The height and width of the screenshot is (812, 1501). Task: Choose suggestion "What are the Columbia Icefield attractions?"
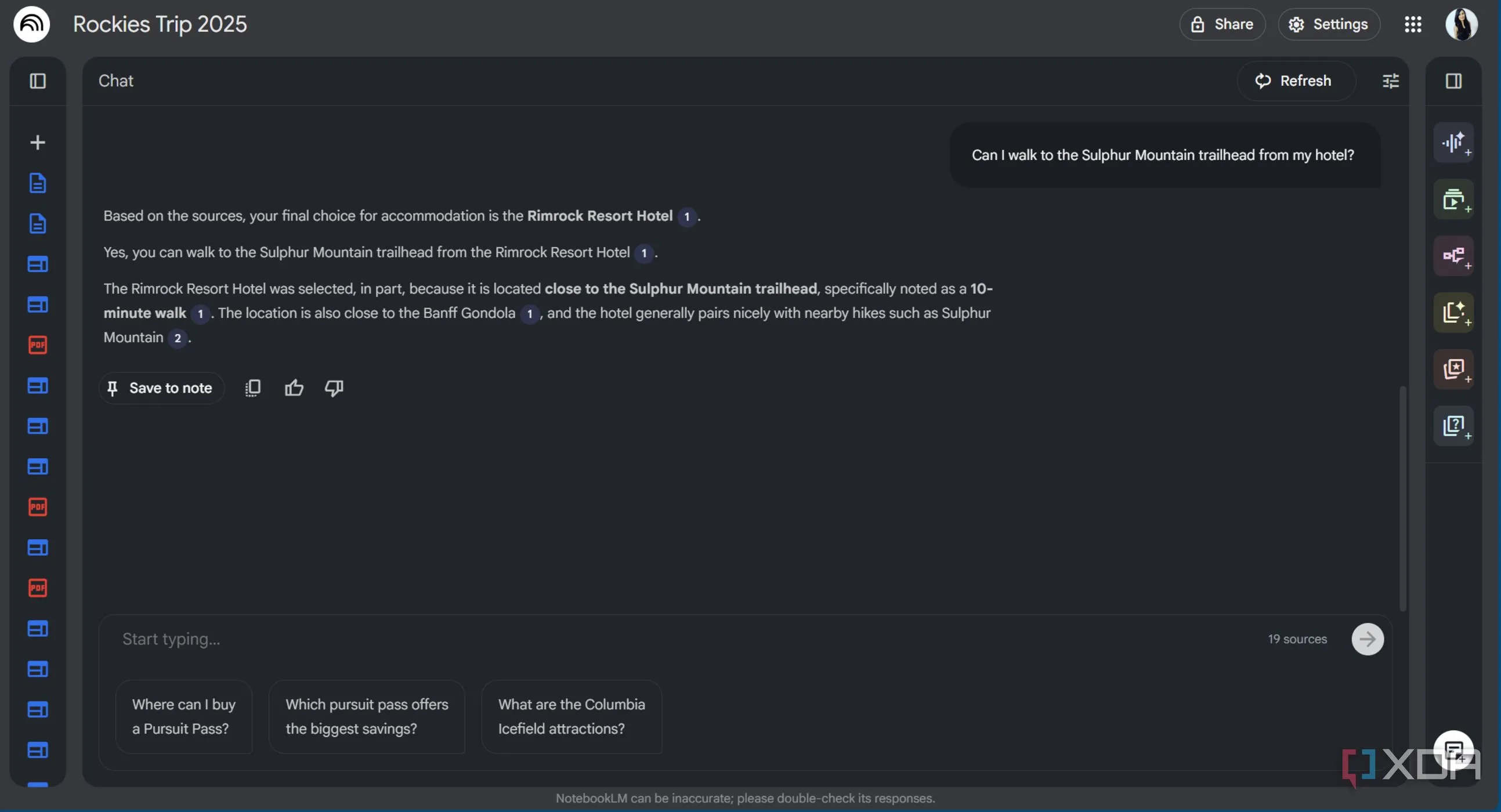(x=571, y=716)
